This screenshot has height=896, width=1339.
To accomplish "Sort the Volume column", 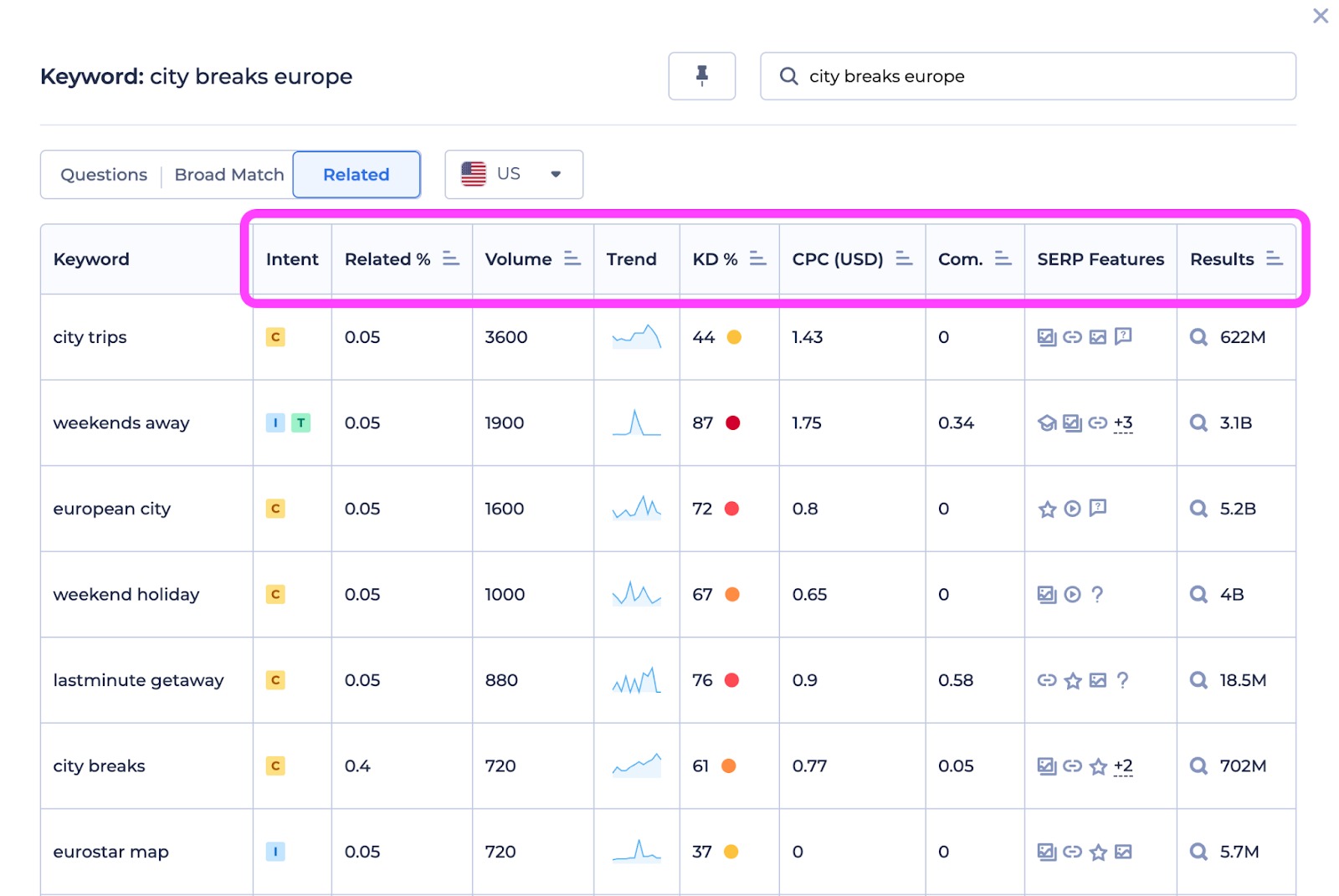I will tap(572, 259).
